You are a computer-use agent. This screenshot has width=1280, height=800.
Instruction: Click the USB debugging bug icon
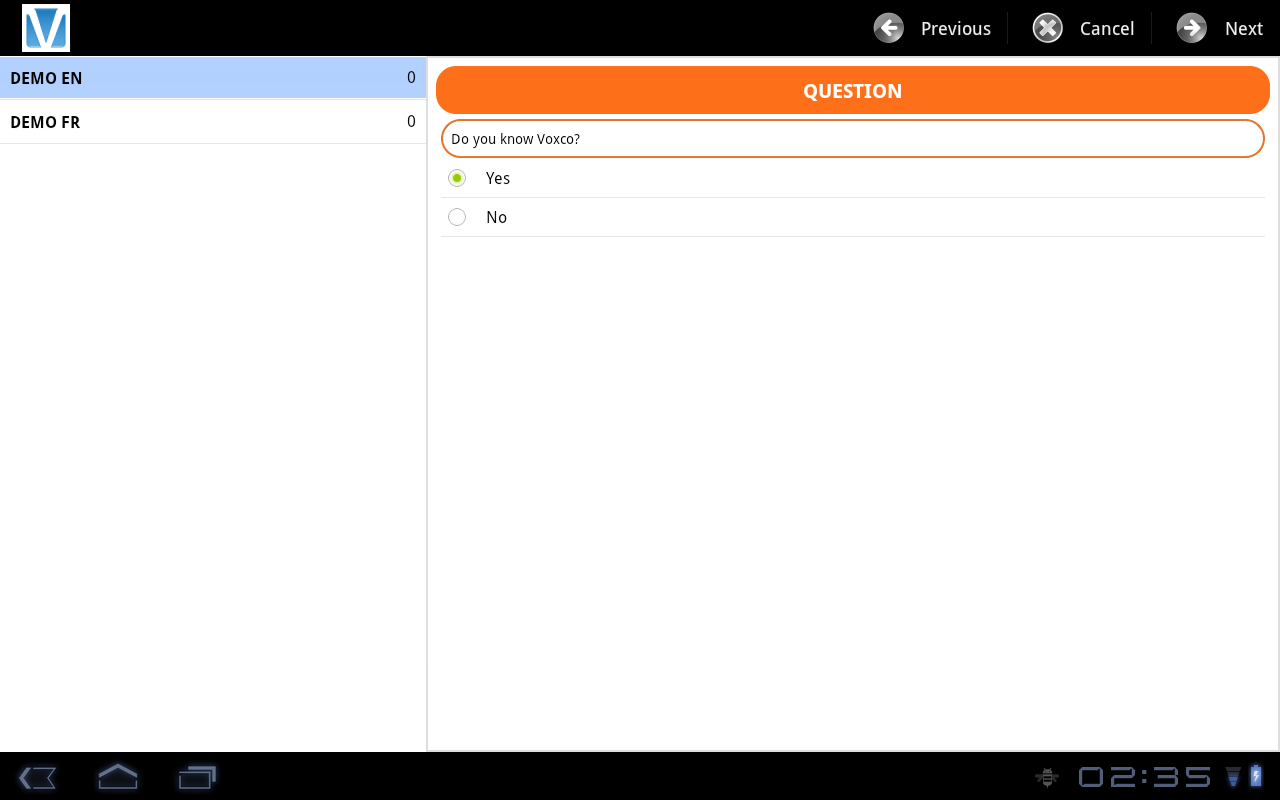click(1047, 776)
